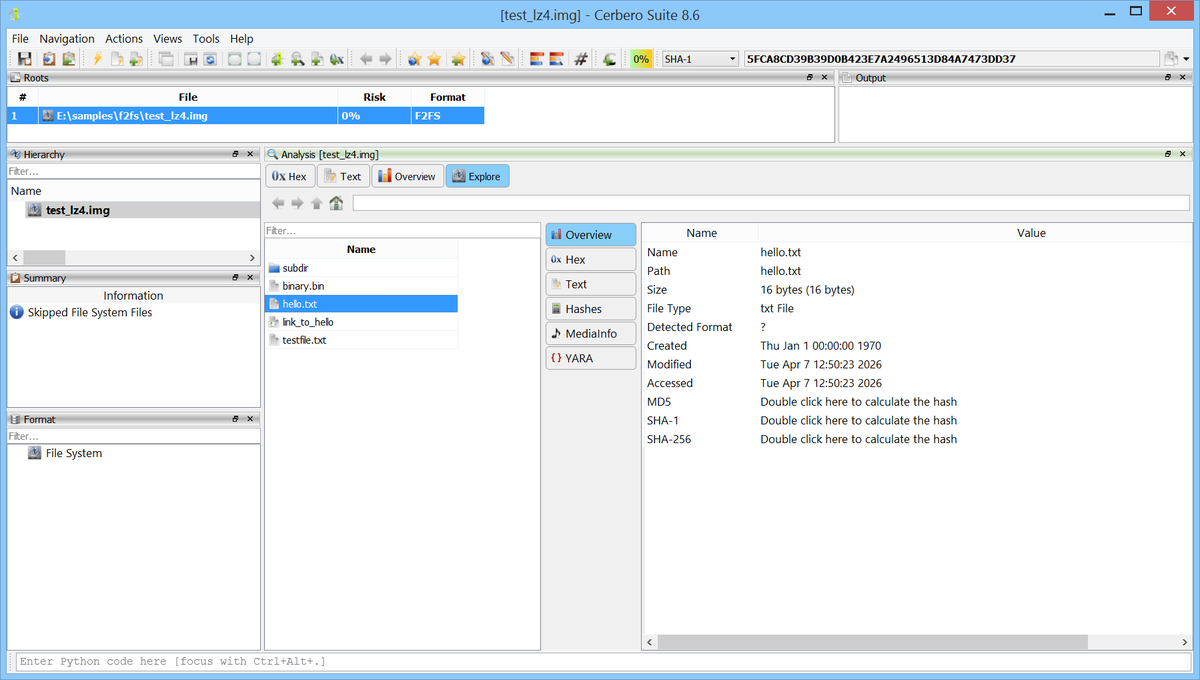Viewport: 1200px width, 680px height.
Task: Open the dropdown arrow next to copy hash icon
Action: (x=1186, y=59)
